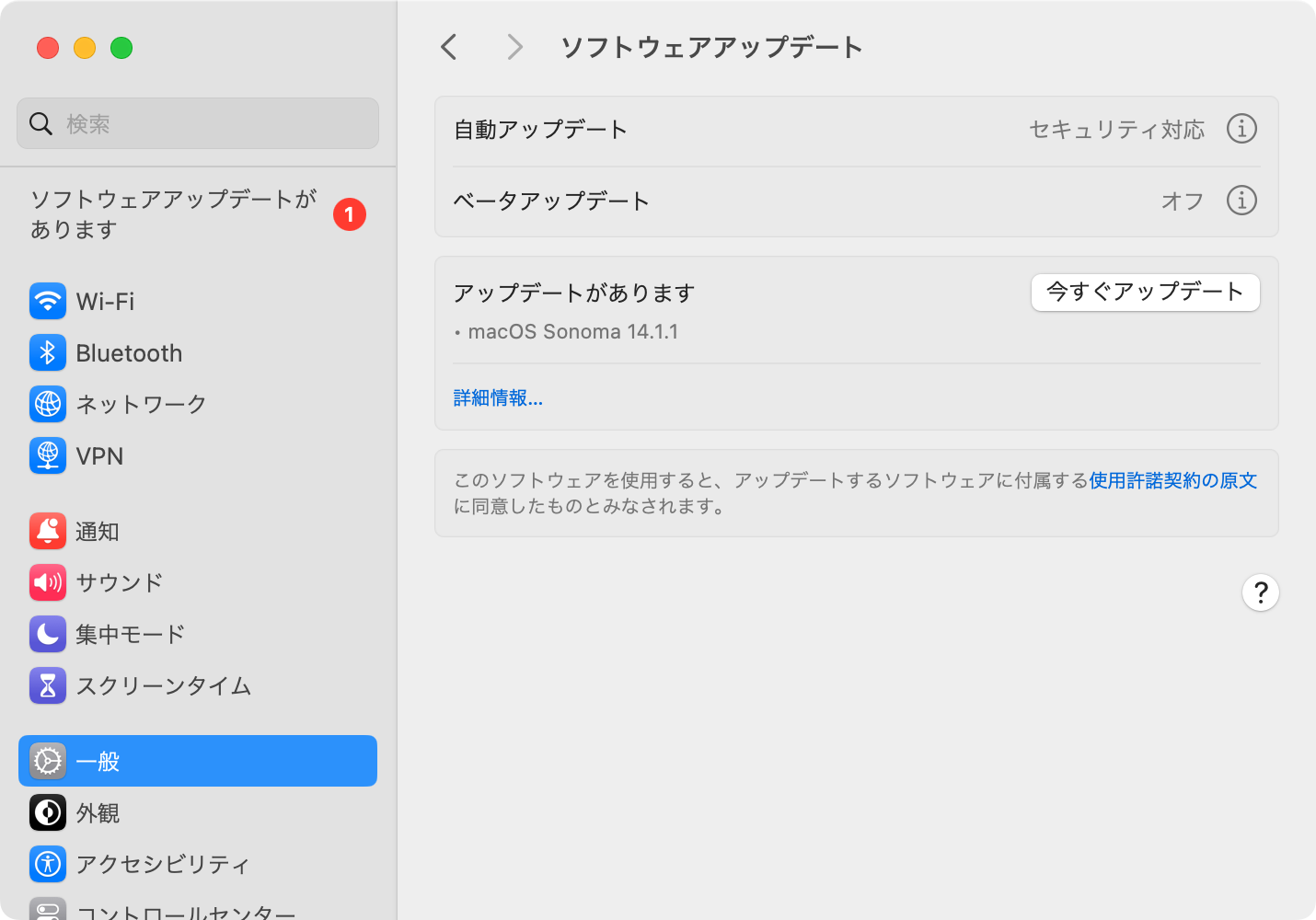
Task: Click the アップデートがあります heading
Action: click(x=573, y=293)
